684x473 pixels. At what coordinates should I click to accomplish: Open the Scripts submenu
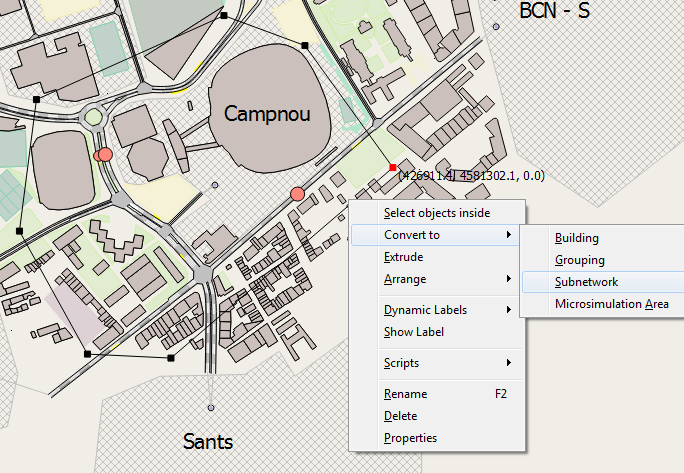click(x=402, y=363)
